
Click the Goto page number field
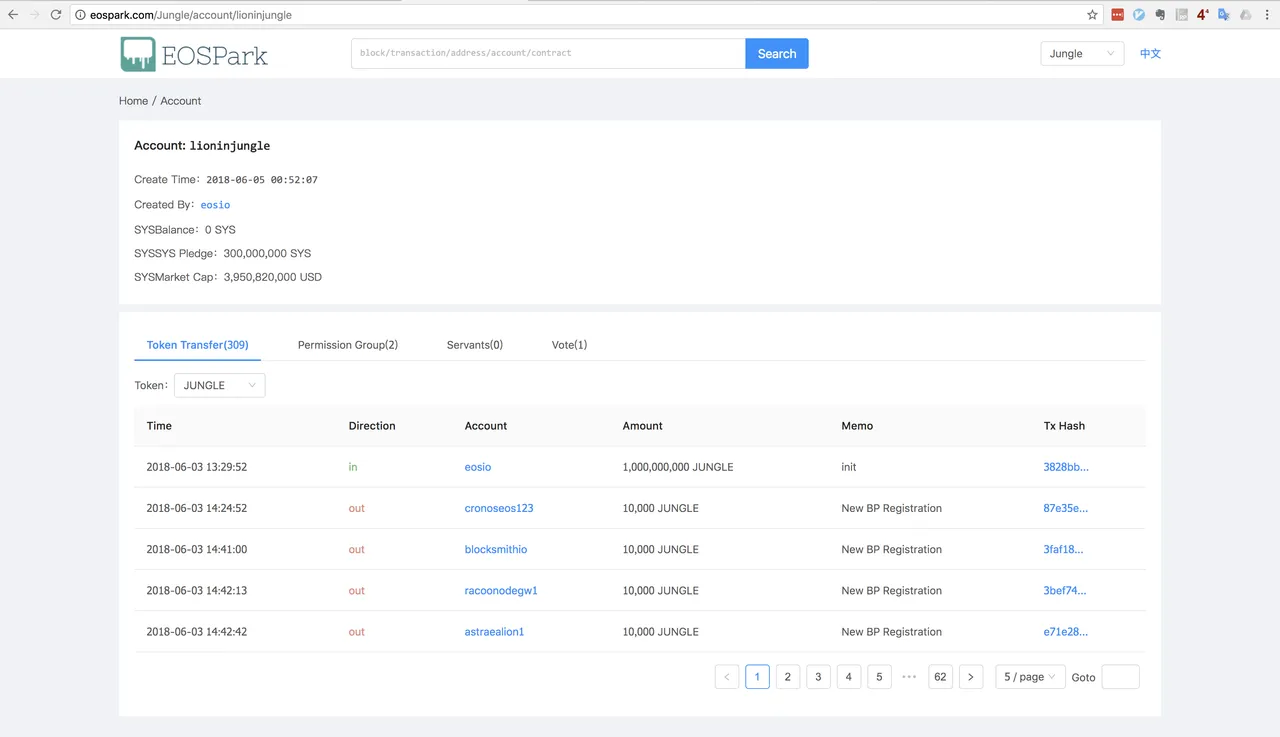(x=1120, y=677)
